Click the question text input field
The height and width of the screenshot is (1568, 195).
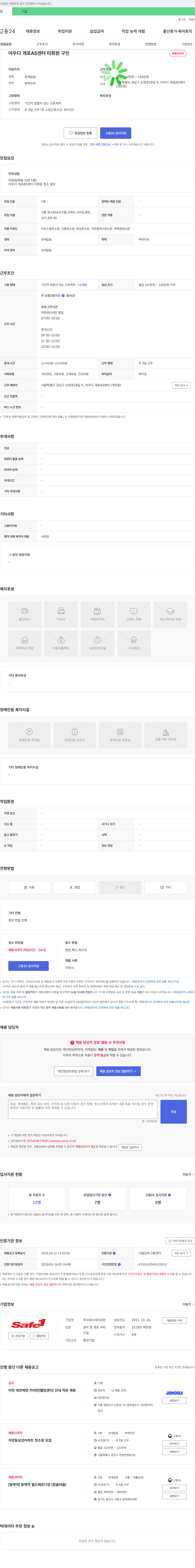[x=83, y=1109]
